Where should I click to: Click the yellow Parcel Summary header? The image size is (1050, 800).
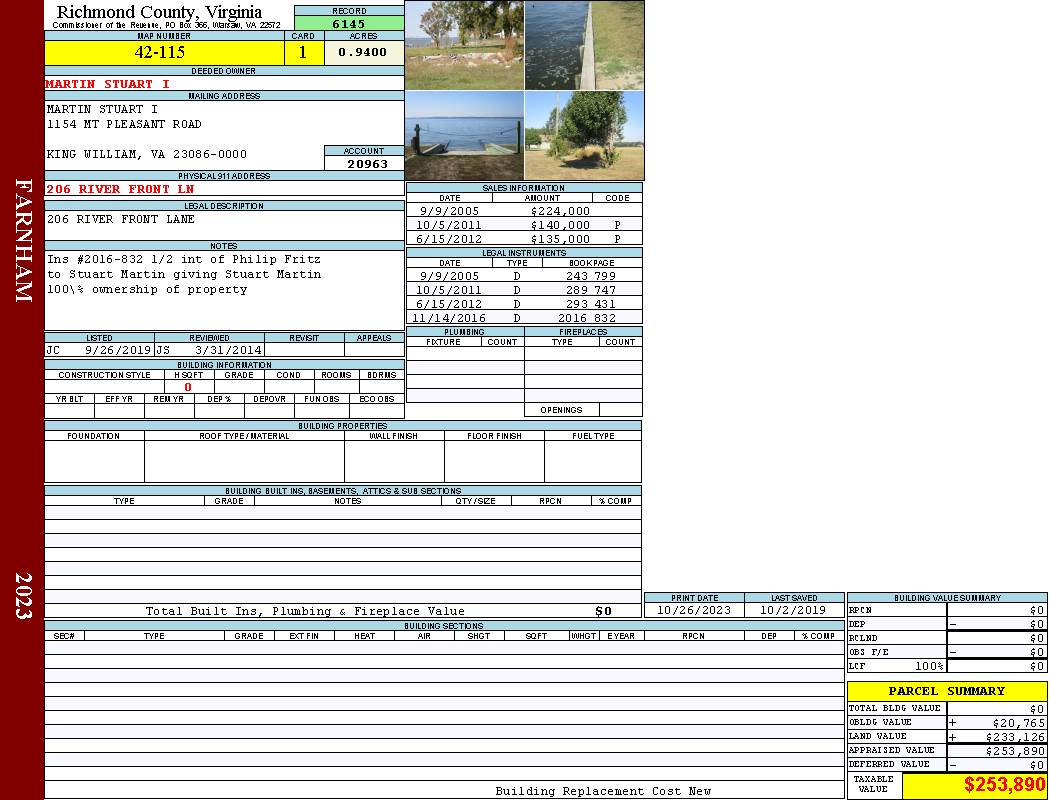click(946, 691)
